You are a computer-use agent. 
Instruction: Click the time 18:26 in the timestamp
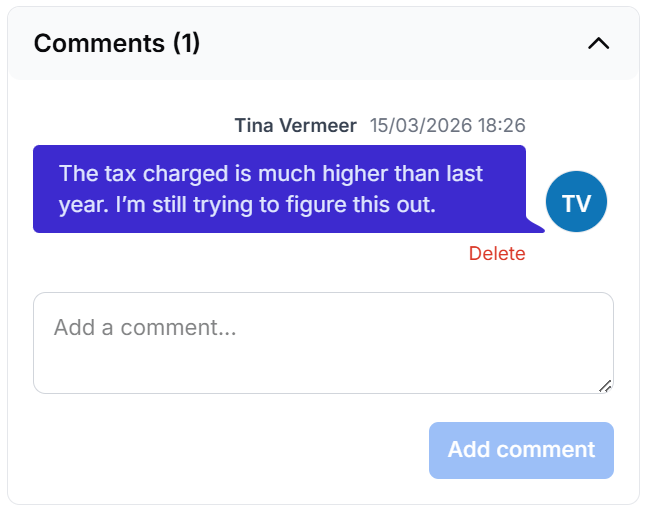click(x=501, y=126)
